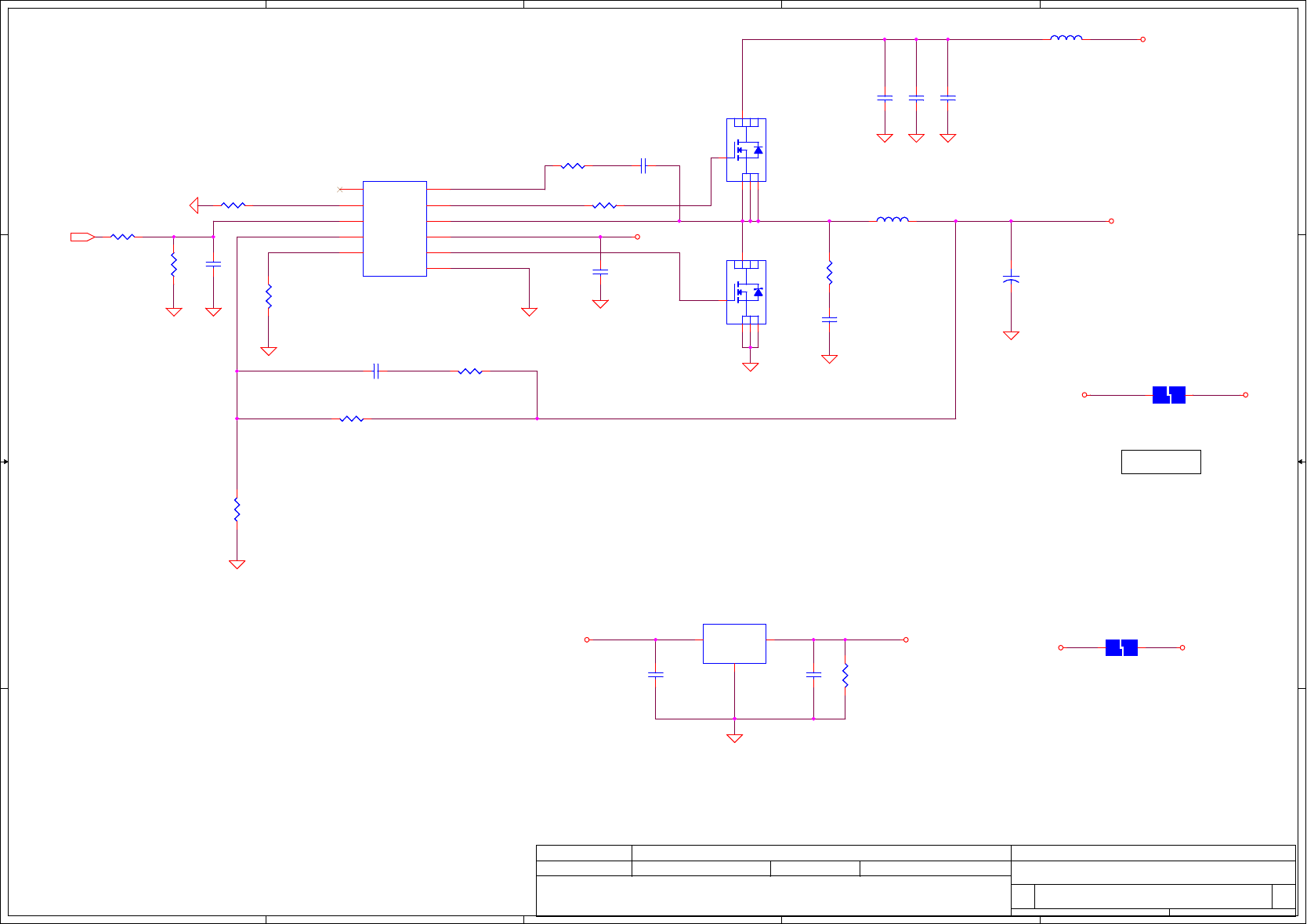Select the horizontal capacitor above the controller outputs
Image resolution: width=1307 pixels, height=924 pixels.
click(643, 165)
